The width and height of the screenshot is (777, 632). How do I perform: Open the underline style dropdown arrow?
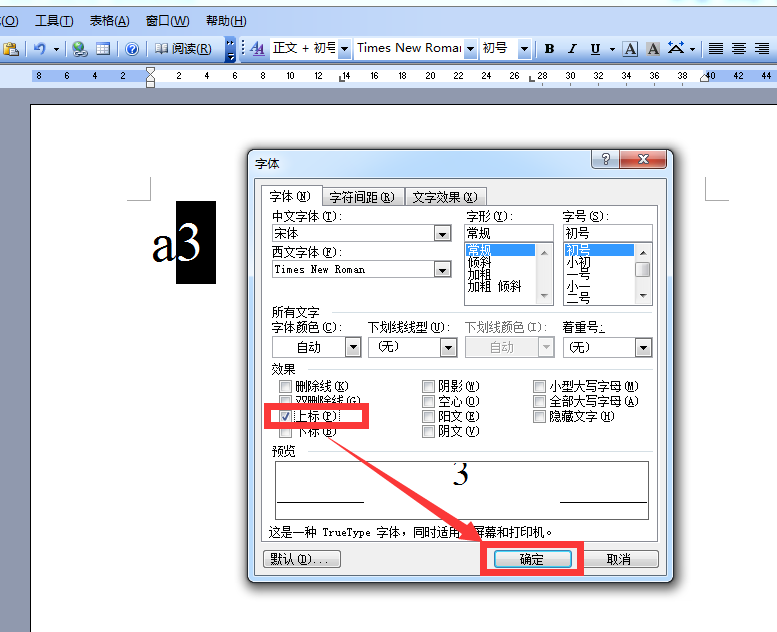612,49
